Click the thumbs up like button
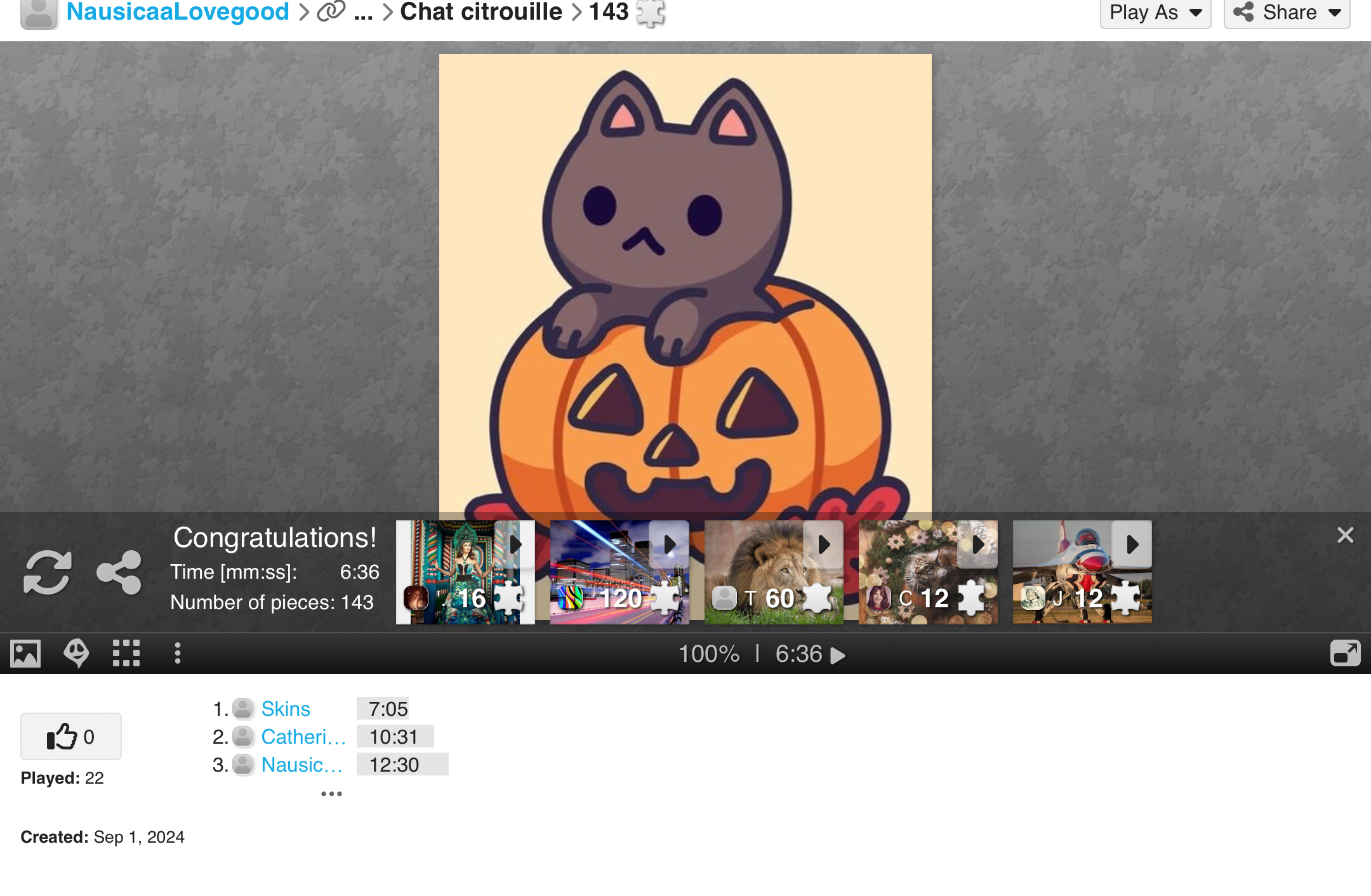1371x896 pixels. coord(71,737)
